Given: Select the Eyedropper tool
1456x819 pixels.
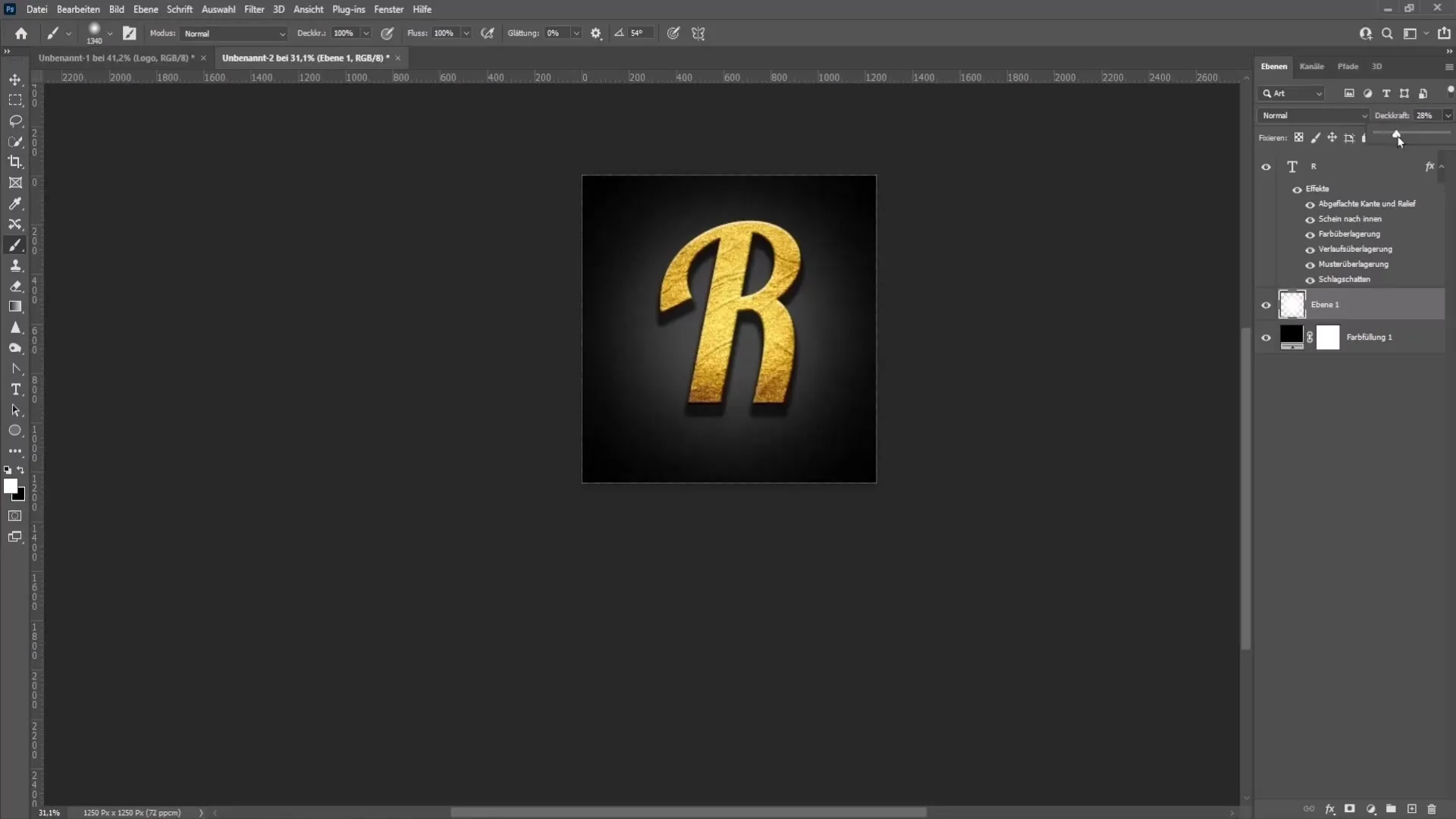Looking at the screenshot, I should (x=15, y=203).
